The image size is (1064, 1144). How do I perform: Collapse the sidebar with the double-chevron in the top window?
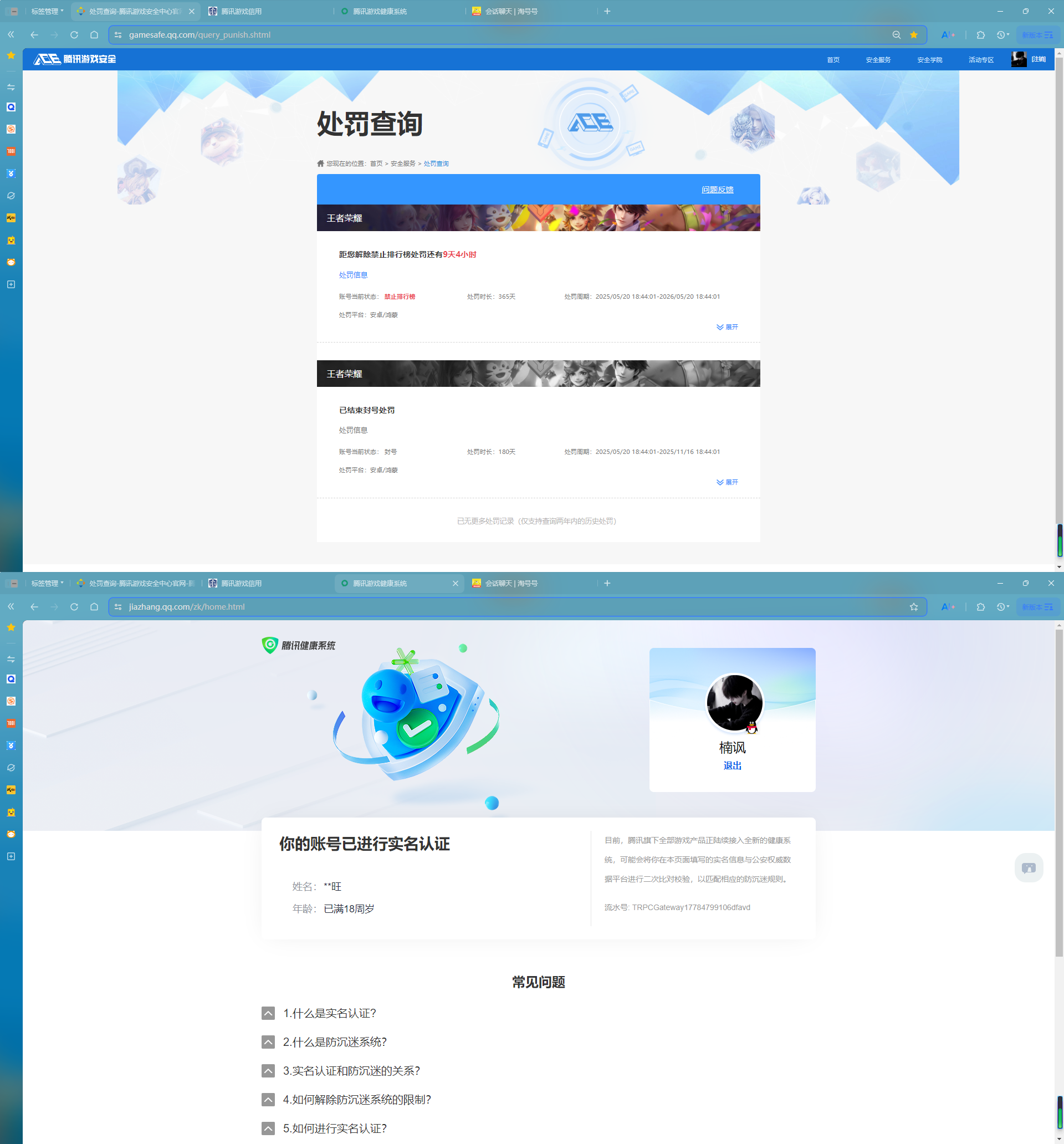tap(11, 34)
